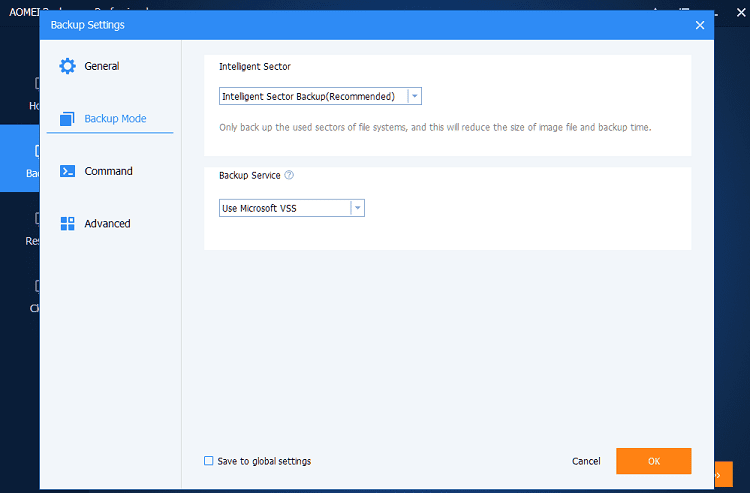
Task: Confirm settings with the OK button
Action: tap(653, 461)
